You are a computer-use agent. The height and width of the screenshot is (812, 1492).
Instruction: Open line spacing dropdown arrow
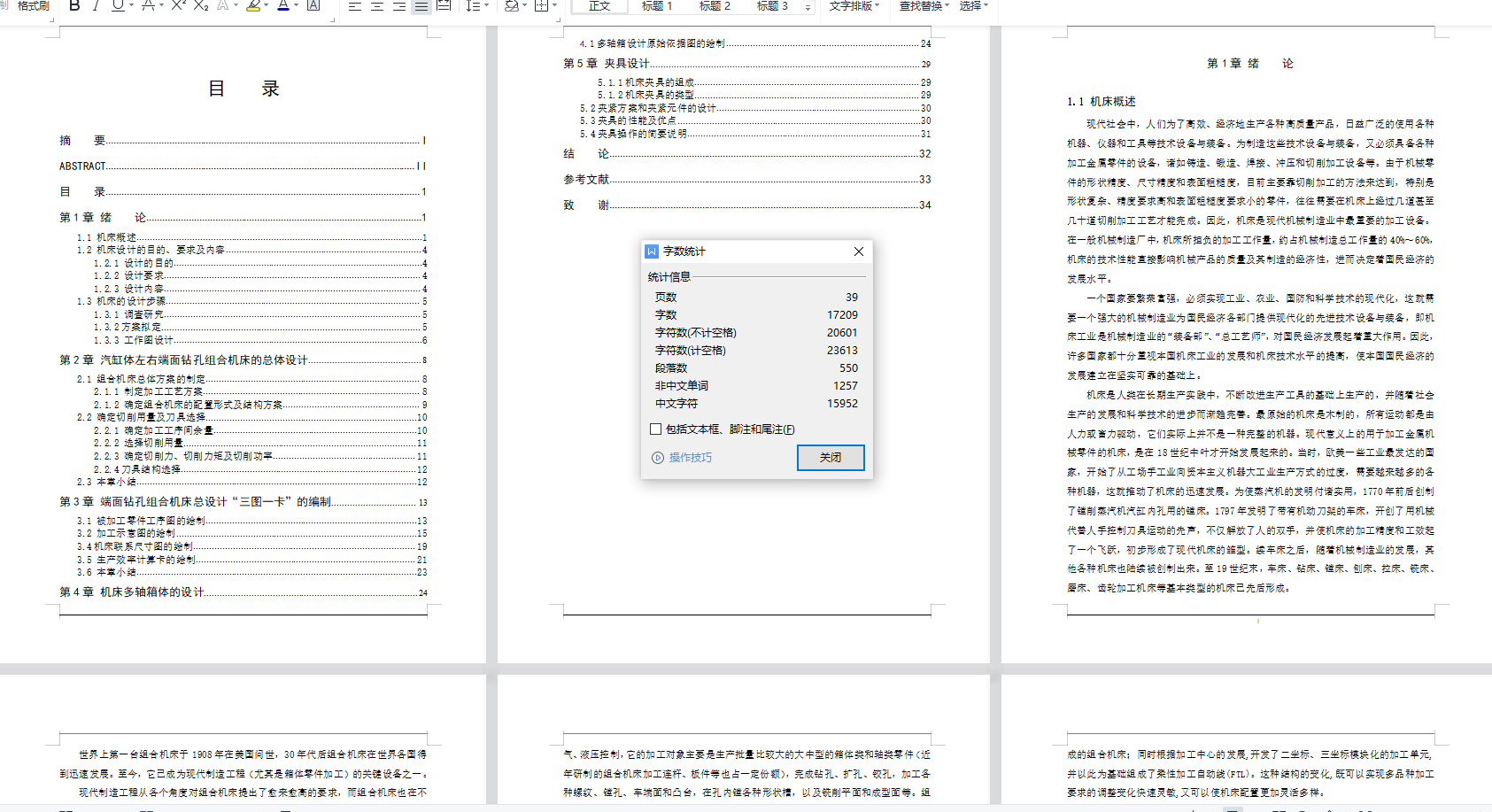click(x=485, y=5)
